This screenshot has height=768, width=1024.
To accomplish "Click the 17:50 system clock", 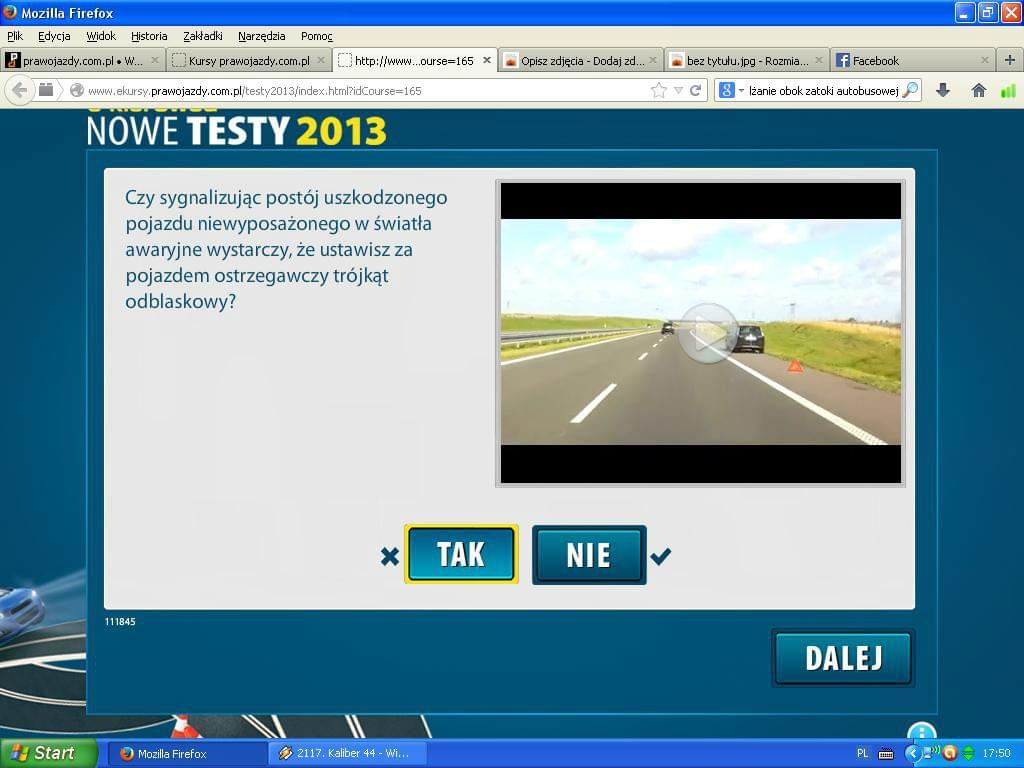I will [x=996, y=754].
